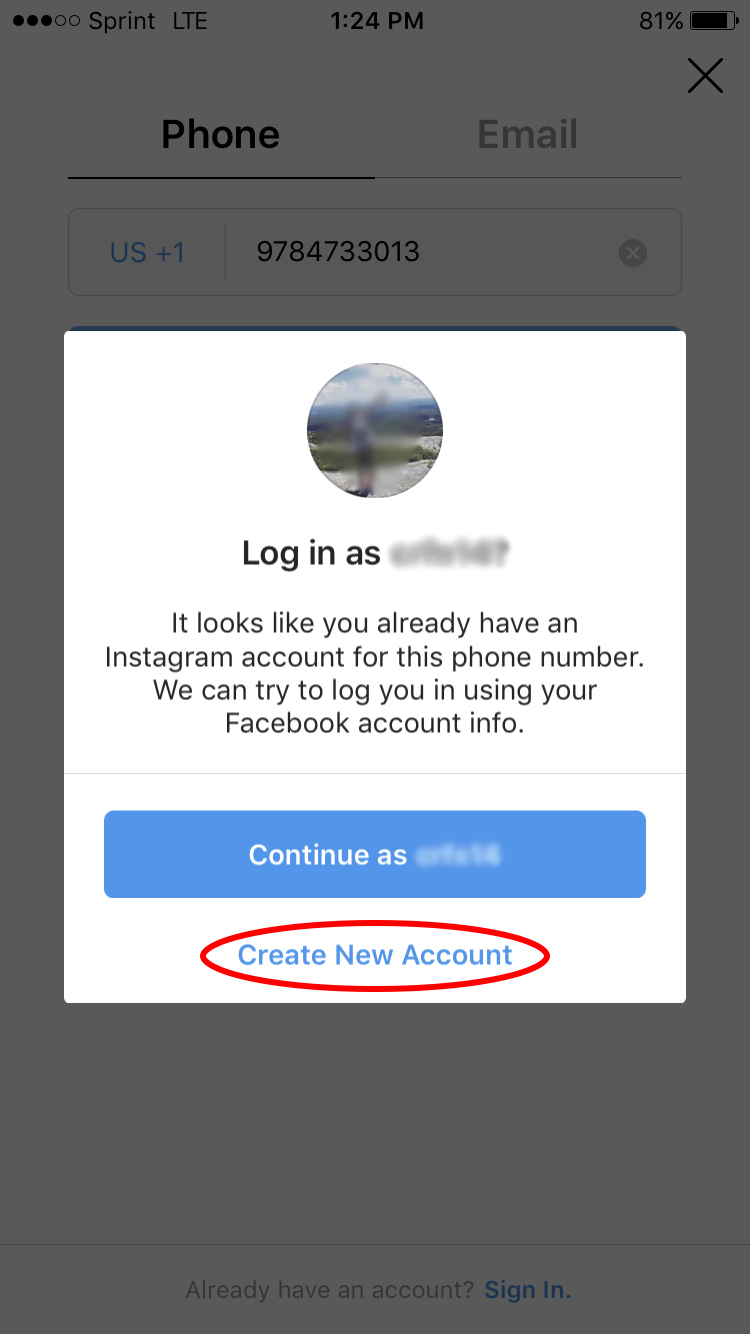Tap the Sprint carrier label

tap(122, 22)
